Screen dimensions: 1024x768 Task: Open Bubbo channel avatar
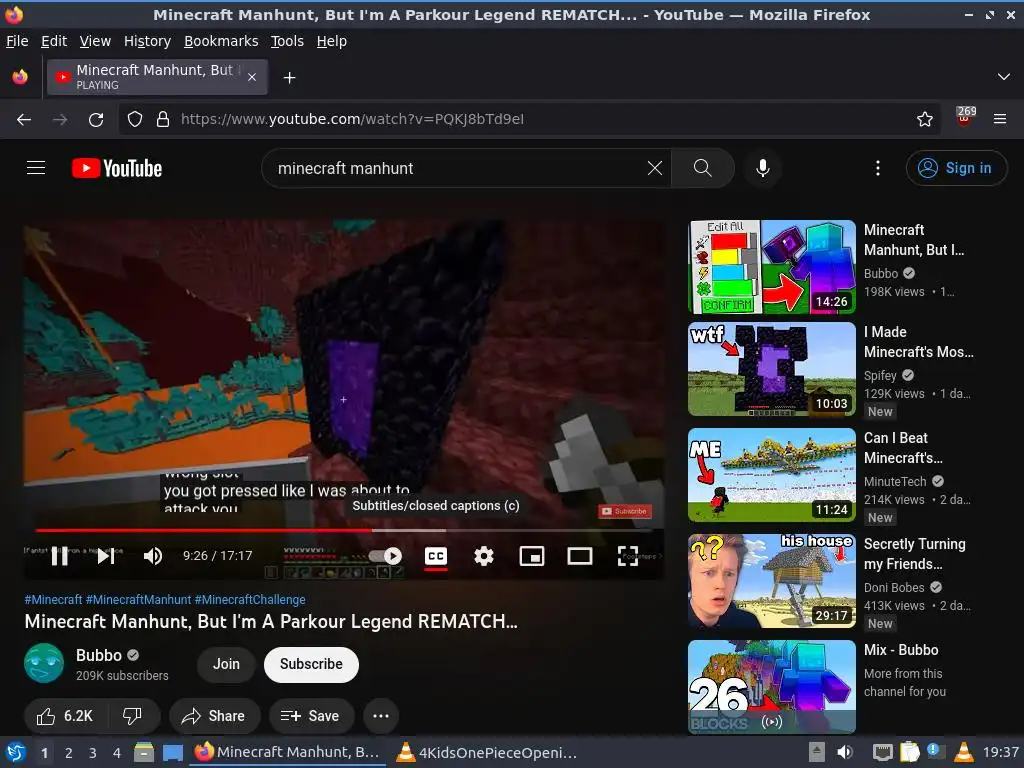44,664
